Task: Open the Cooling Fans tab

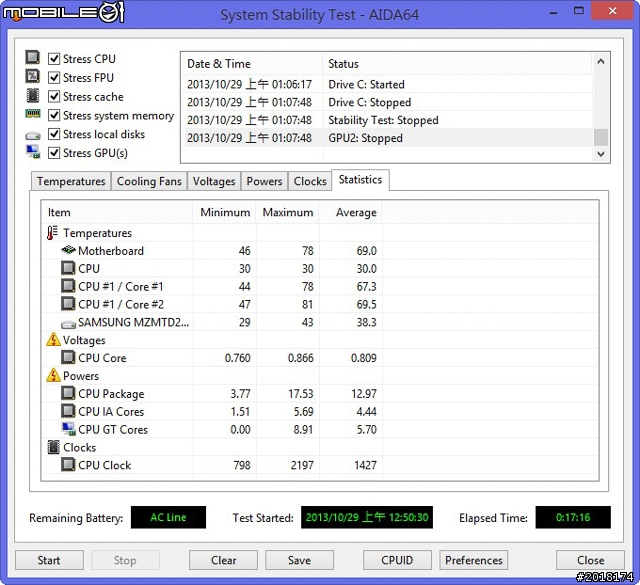Action: tap(149, 181)
